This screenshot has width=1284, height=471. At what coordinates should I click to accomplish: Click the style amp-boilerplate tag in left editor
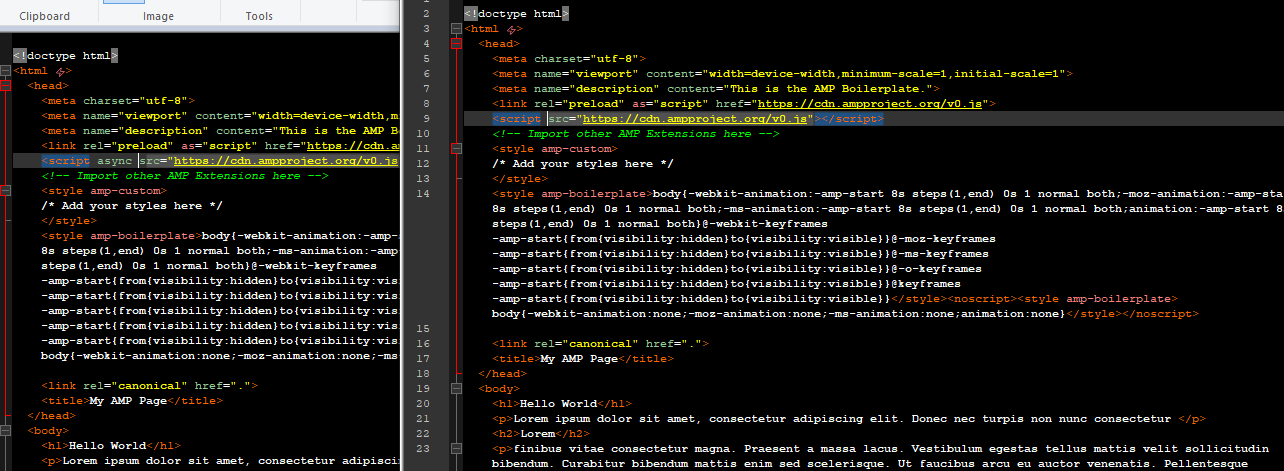point(120,236)
